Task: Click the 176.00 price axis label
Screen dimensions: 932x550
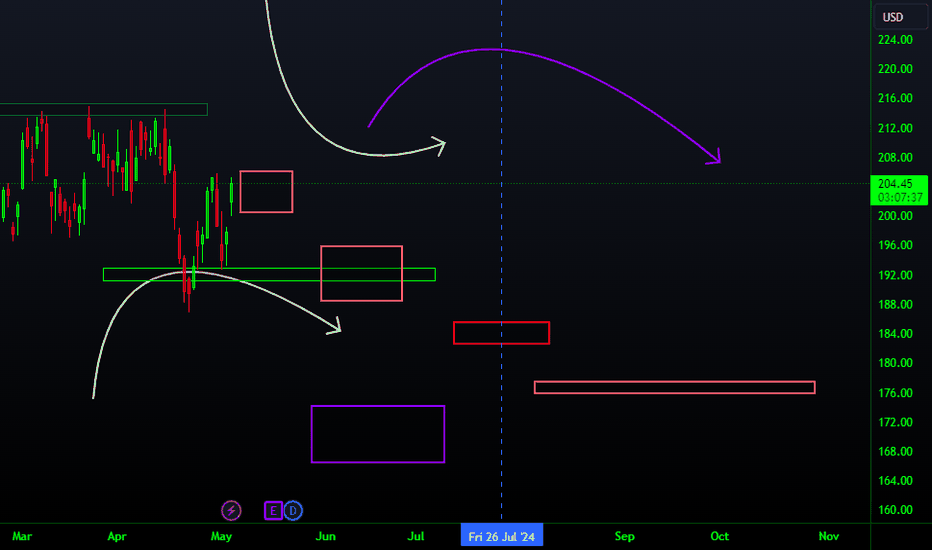Action: coord(895,392)
